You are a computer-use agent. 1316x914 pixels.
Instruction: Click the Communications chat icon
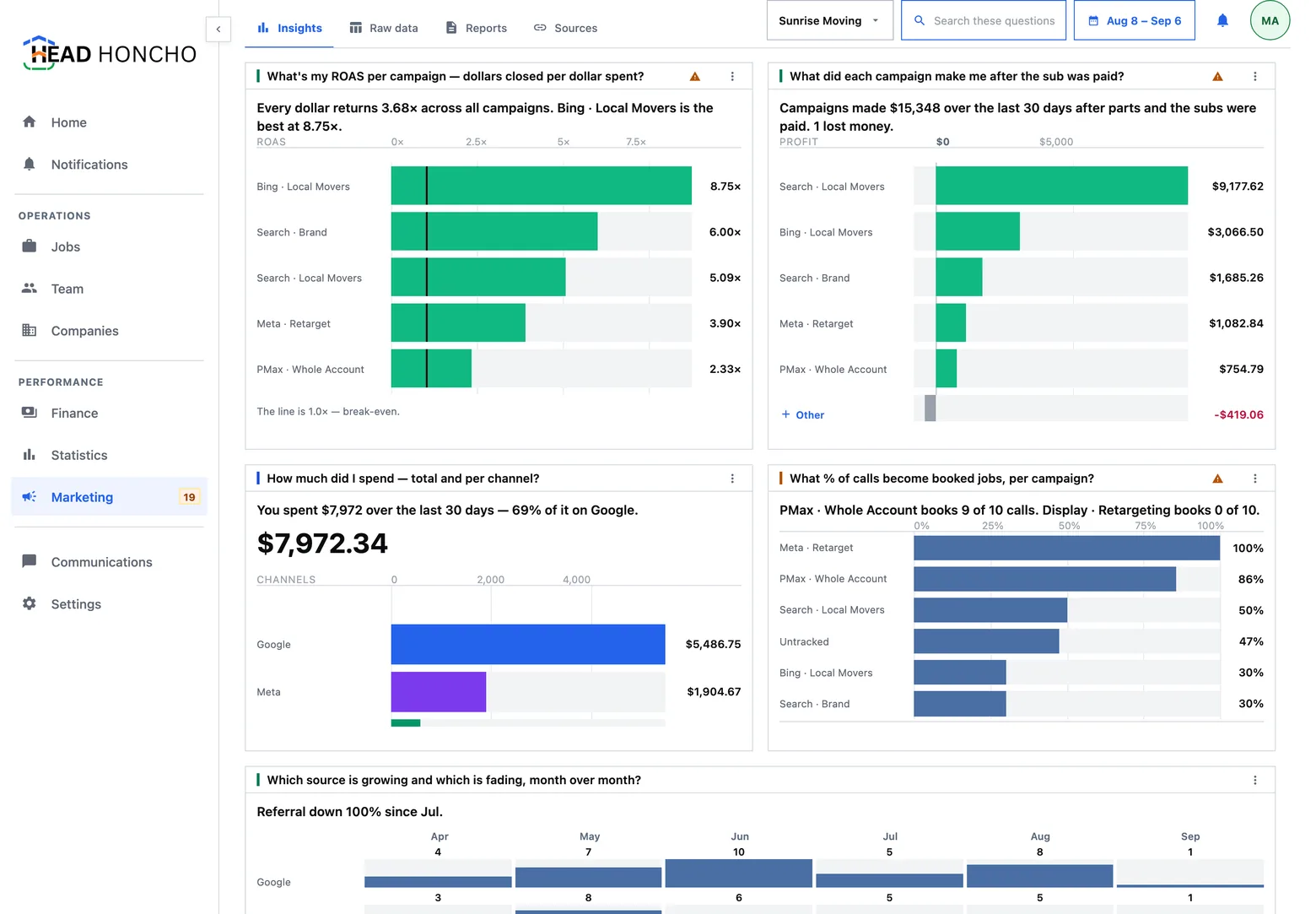(x=30, y=561)
